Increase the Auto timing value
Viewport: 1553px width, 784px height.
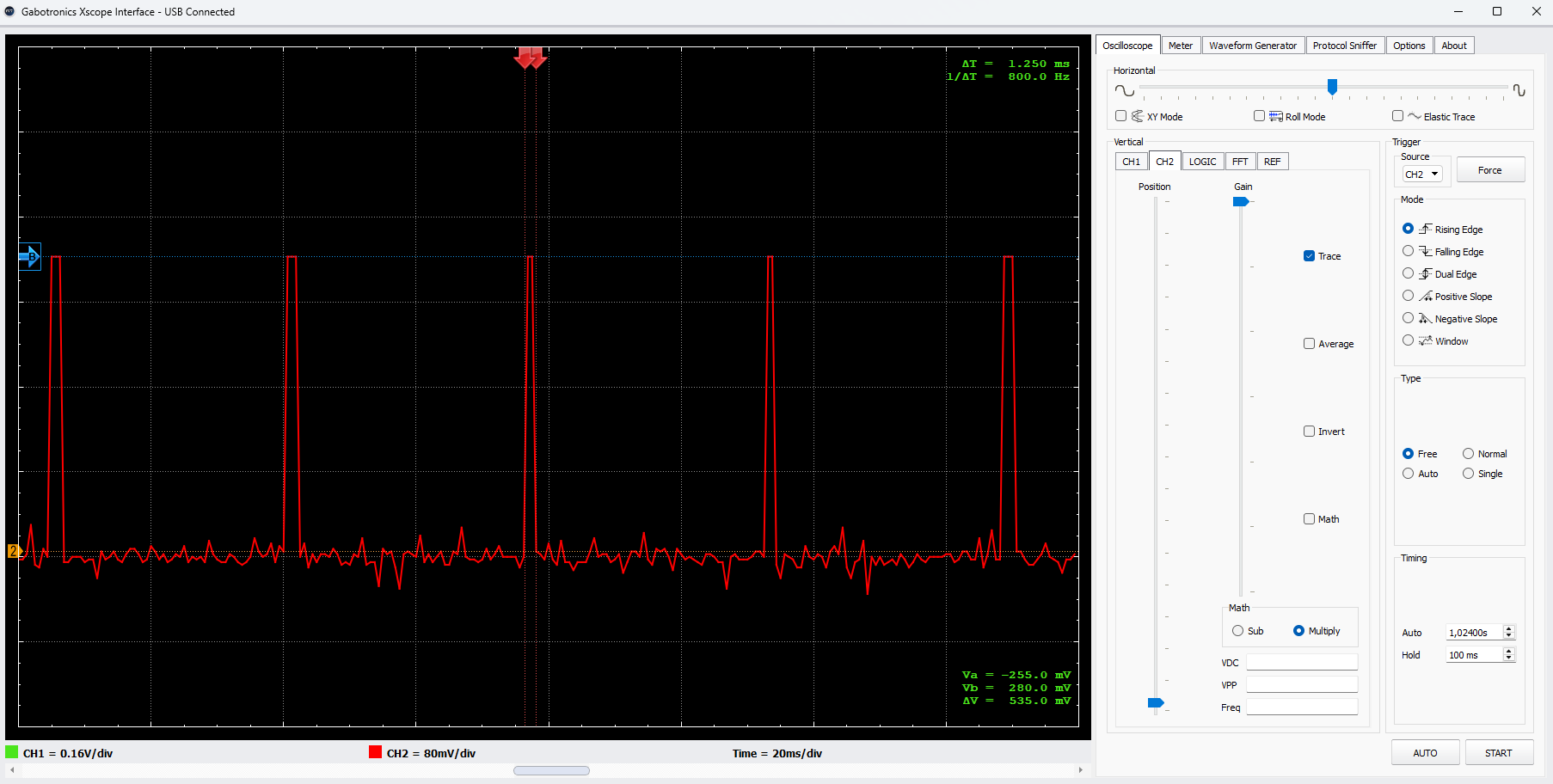pyautogui.click(x=1508, y=629)
